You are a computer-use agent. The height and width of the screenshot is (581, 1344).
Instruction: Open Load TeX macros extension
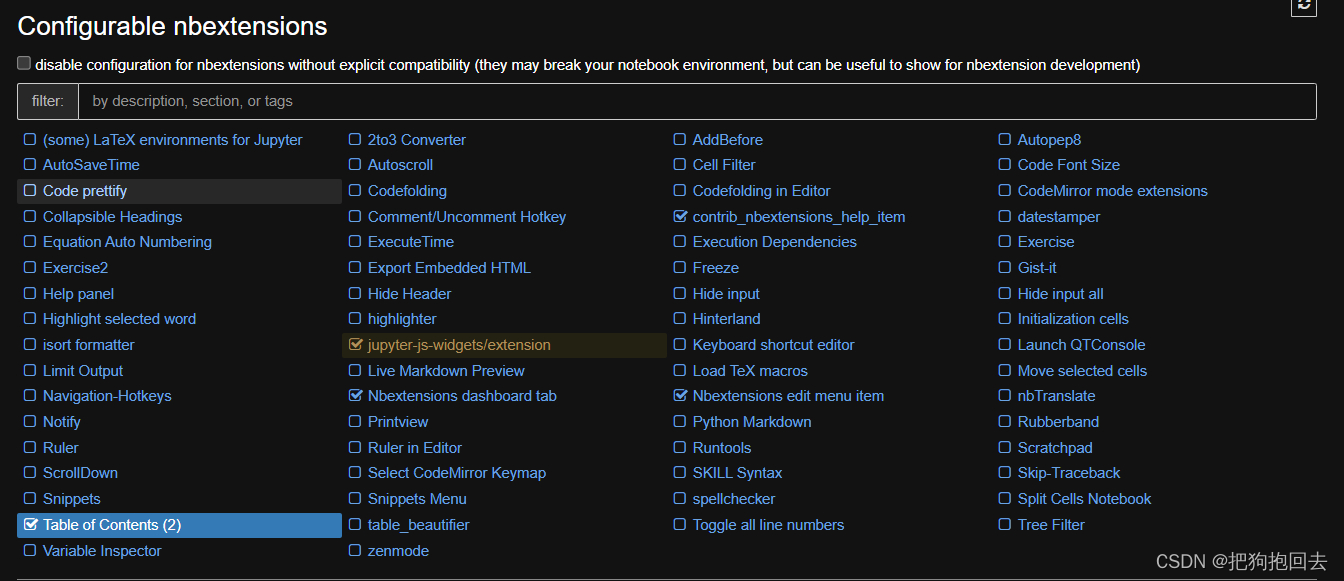point(750,371)
